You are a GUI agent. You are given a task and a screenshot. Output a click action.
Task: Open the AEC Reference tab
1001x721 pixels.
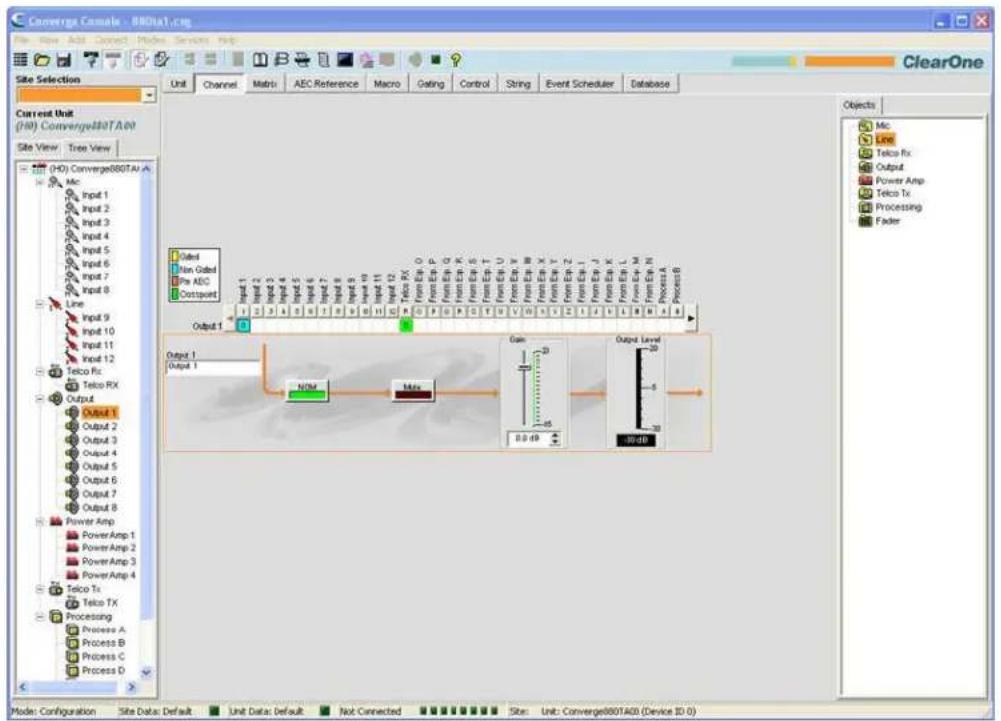(326, 84)
